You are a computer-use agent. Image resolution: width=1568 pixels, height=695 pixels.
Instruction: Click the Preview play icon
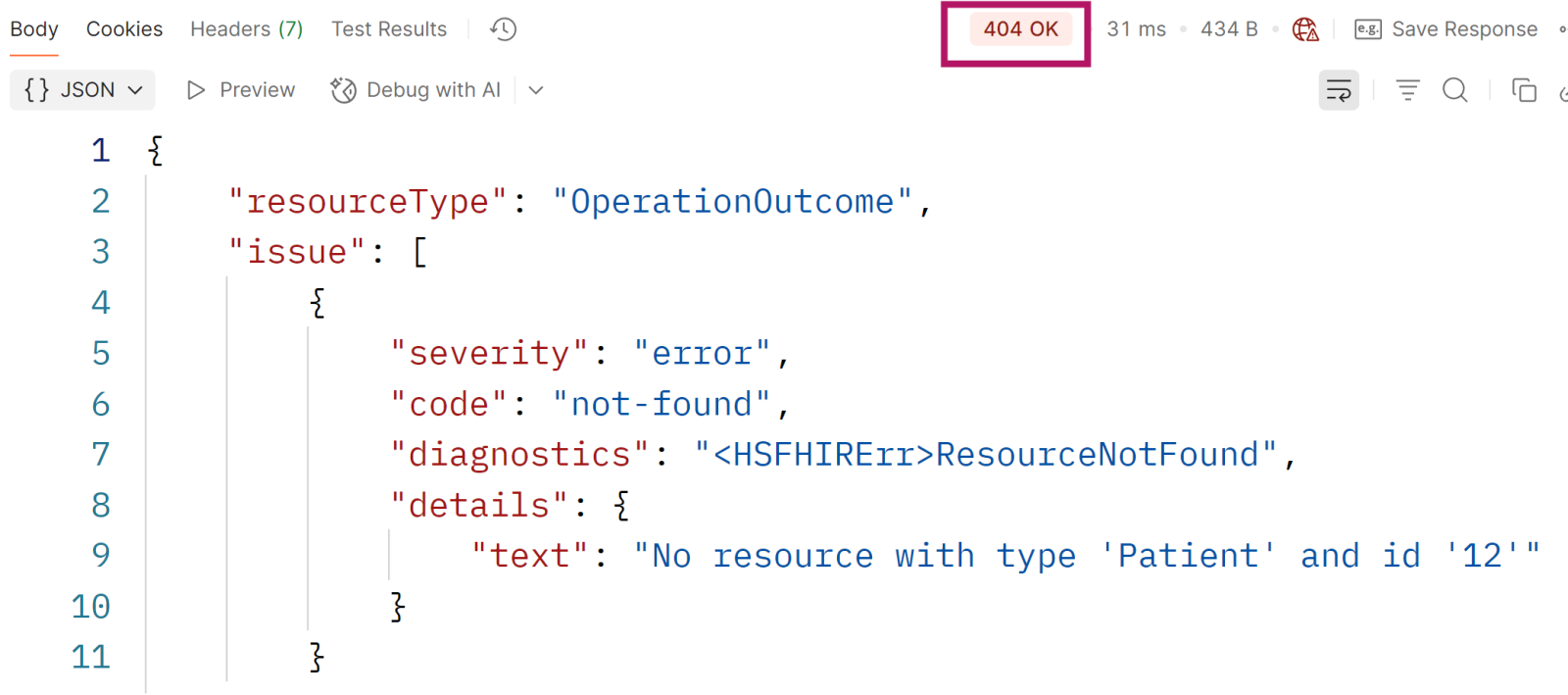point(196,90)
